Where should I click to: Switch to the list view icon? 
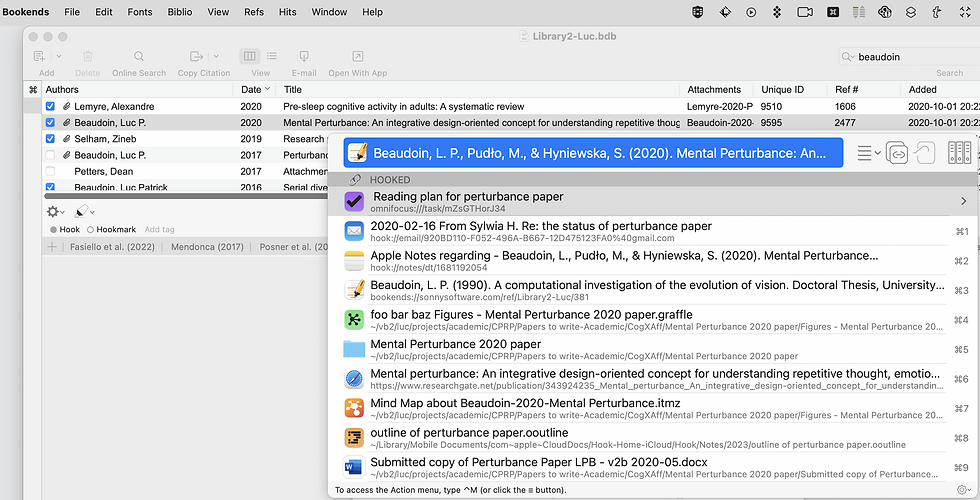pyautogui.click(x=272, y=56)
